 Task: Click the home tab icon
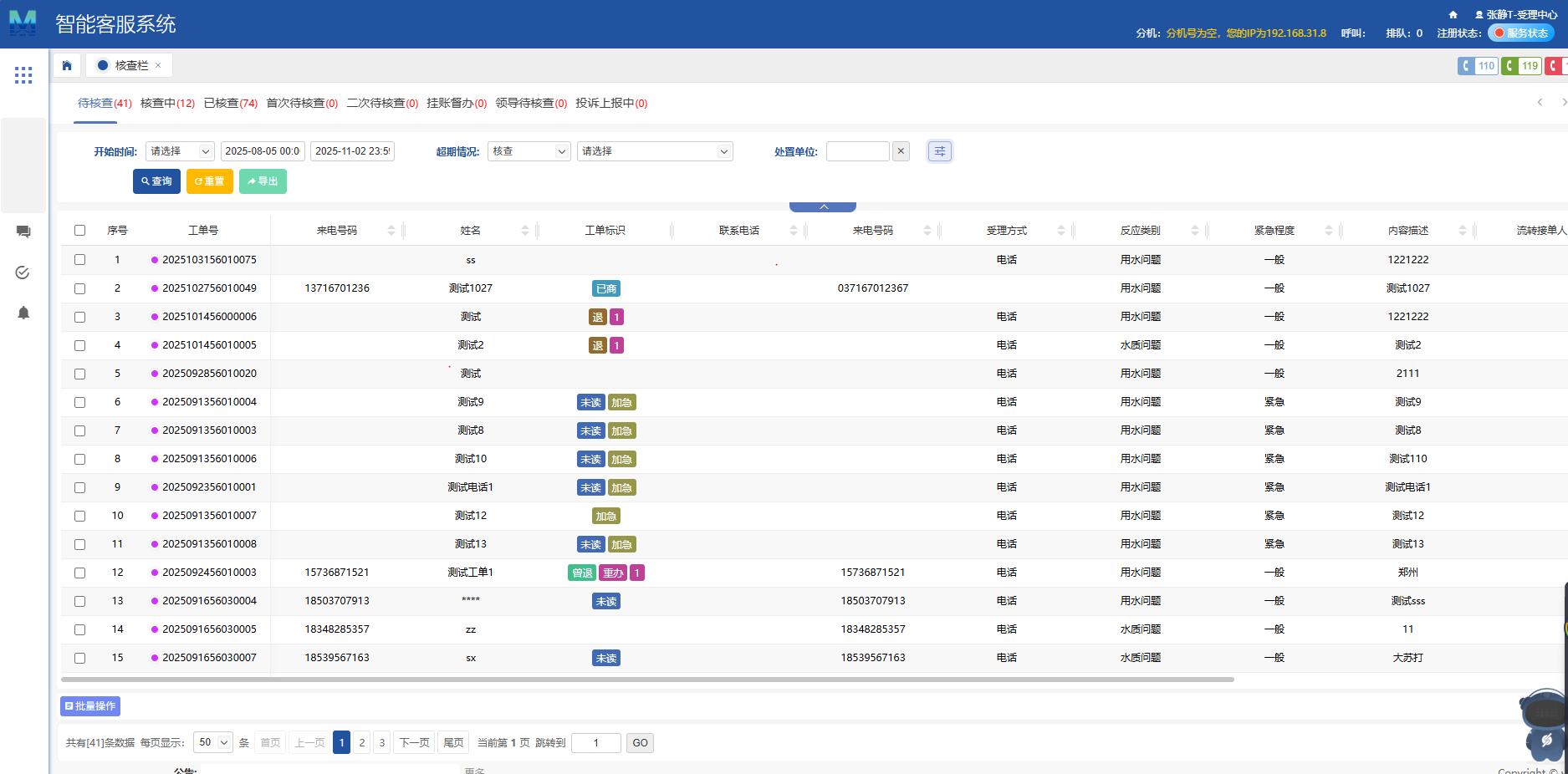coord(67,65)
